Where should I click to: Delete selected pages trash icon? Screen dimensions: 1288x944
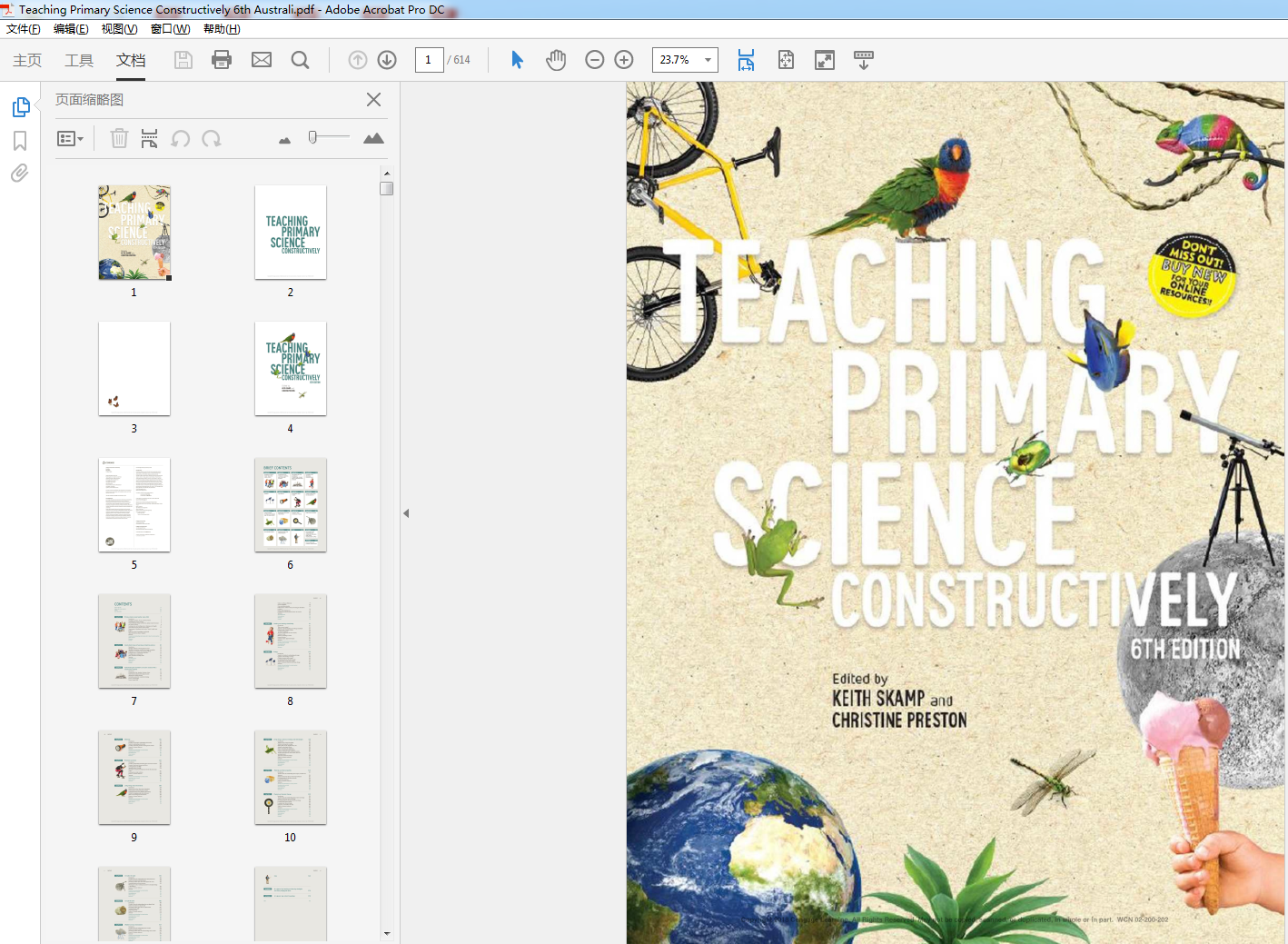coord(119,138)
